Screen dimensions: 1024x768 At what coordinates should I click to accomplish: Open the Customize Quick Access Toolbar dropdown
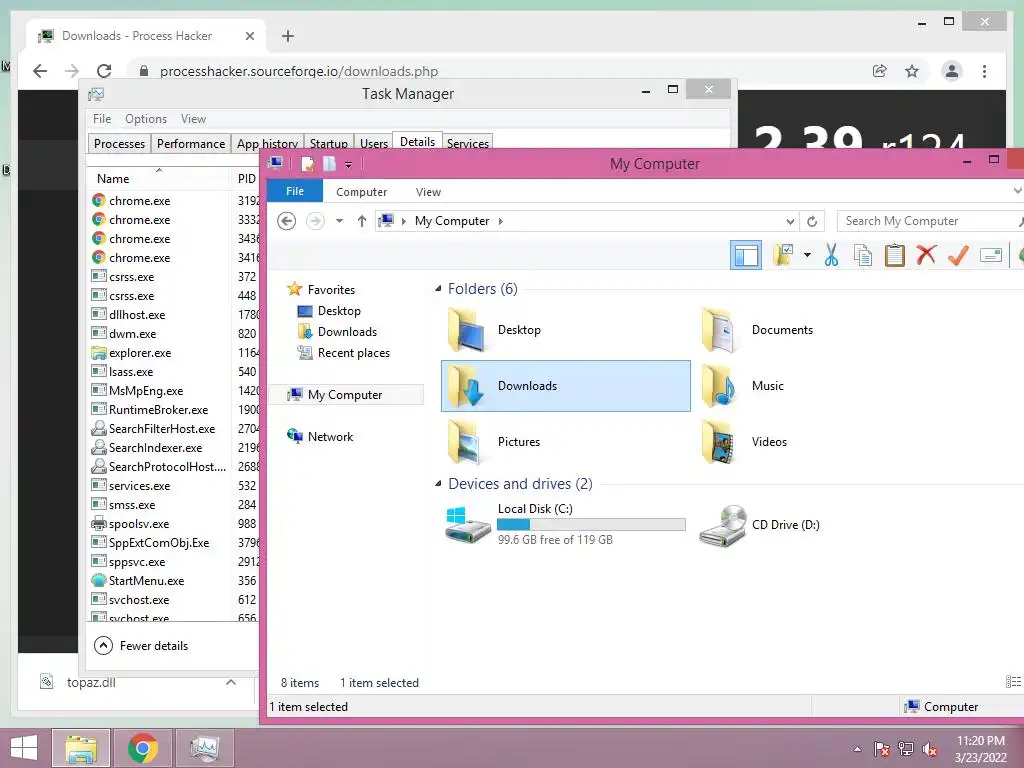pyautogui.click(x=349, y=165)
